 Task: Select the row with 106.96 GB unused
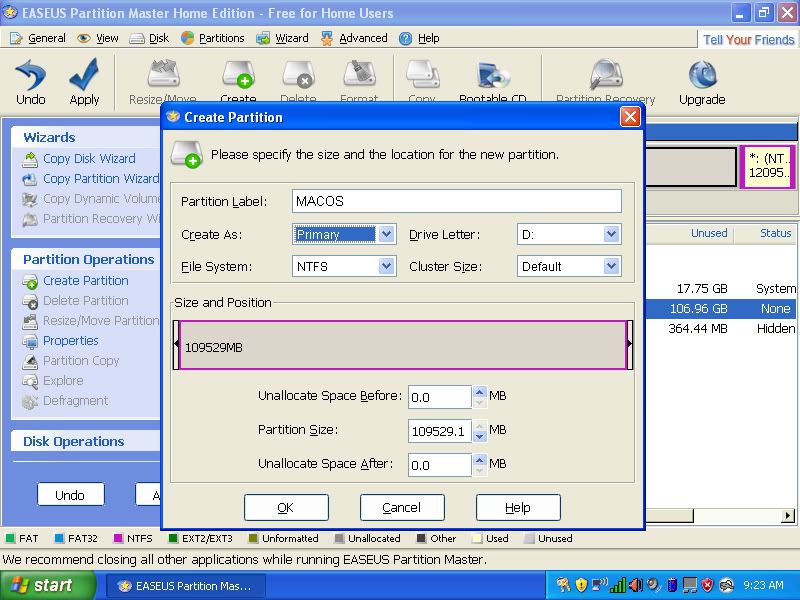tap(721, 309)
